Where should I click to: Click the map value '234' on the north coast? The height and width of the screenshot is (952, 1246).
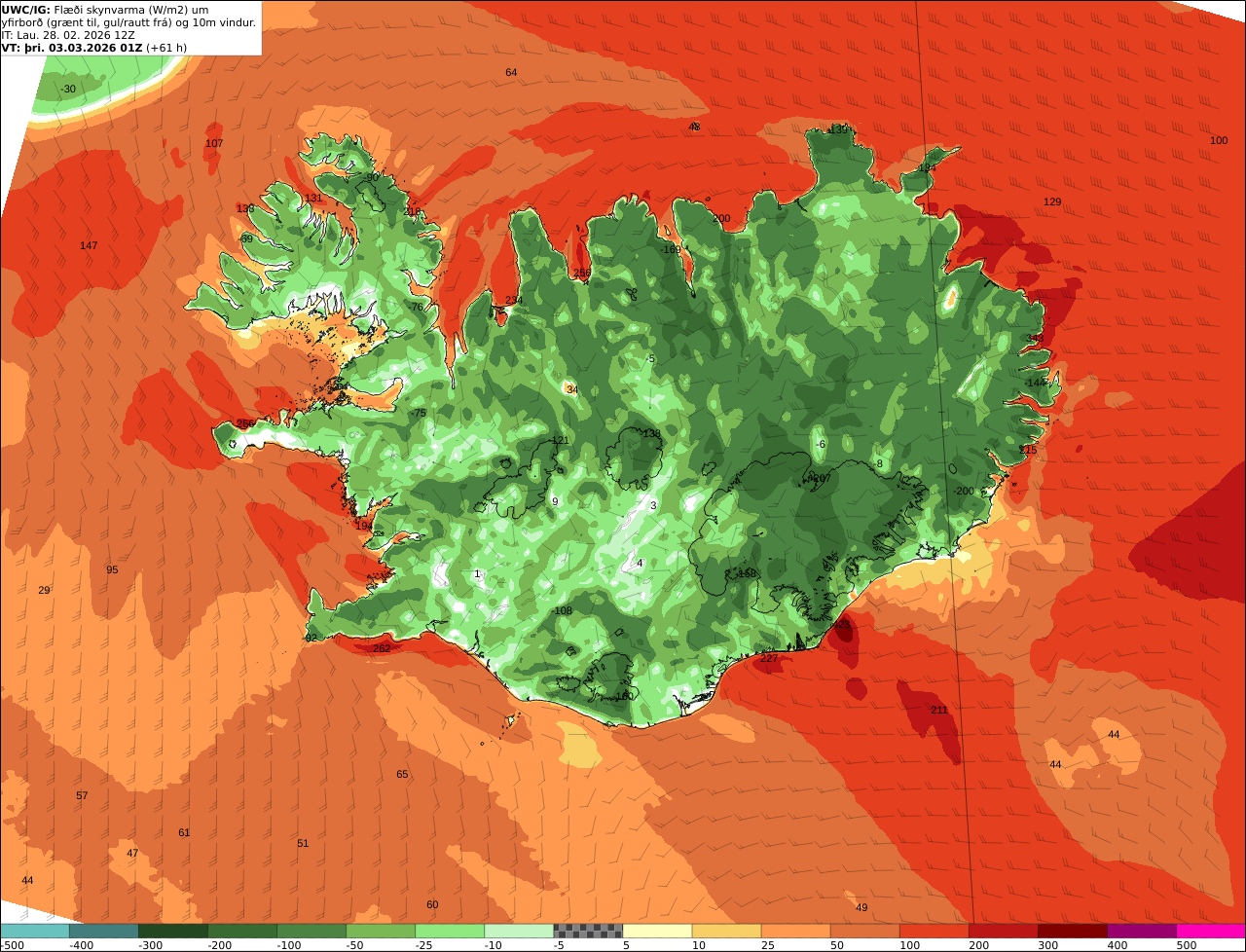tap(514, 301)
